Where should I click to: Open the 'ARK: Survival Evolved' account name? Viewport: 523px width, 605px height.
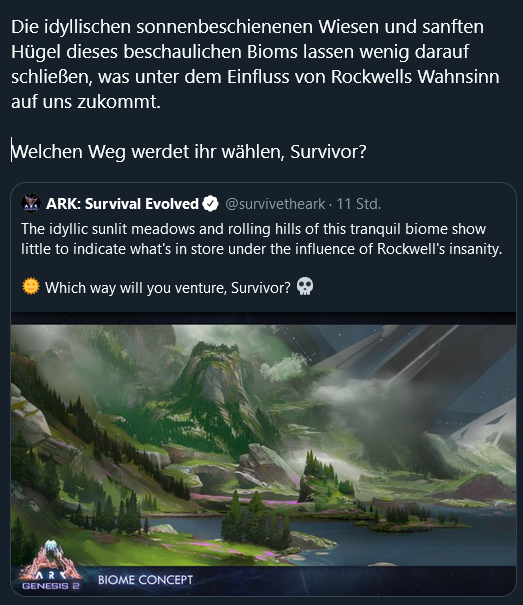[x=122, y=204]
